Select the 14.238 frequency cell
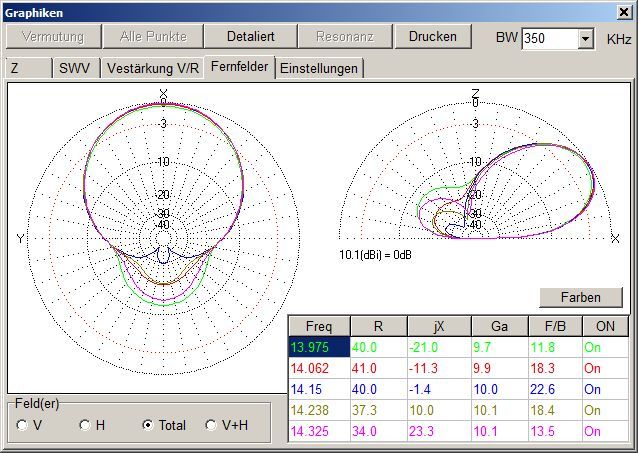 (319, 410)
